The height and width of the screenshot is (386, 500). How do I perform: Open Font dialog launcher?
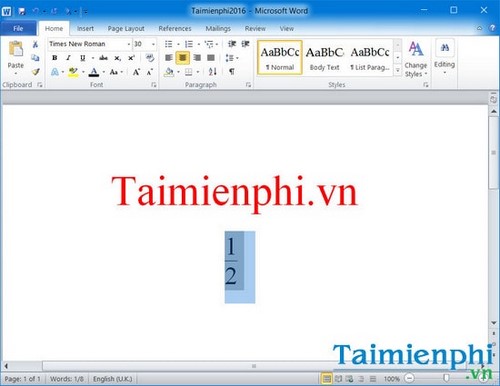coord(153,85)
